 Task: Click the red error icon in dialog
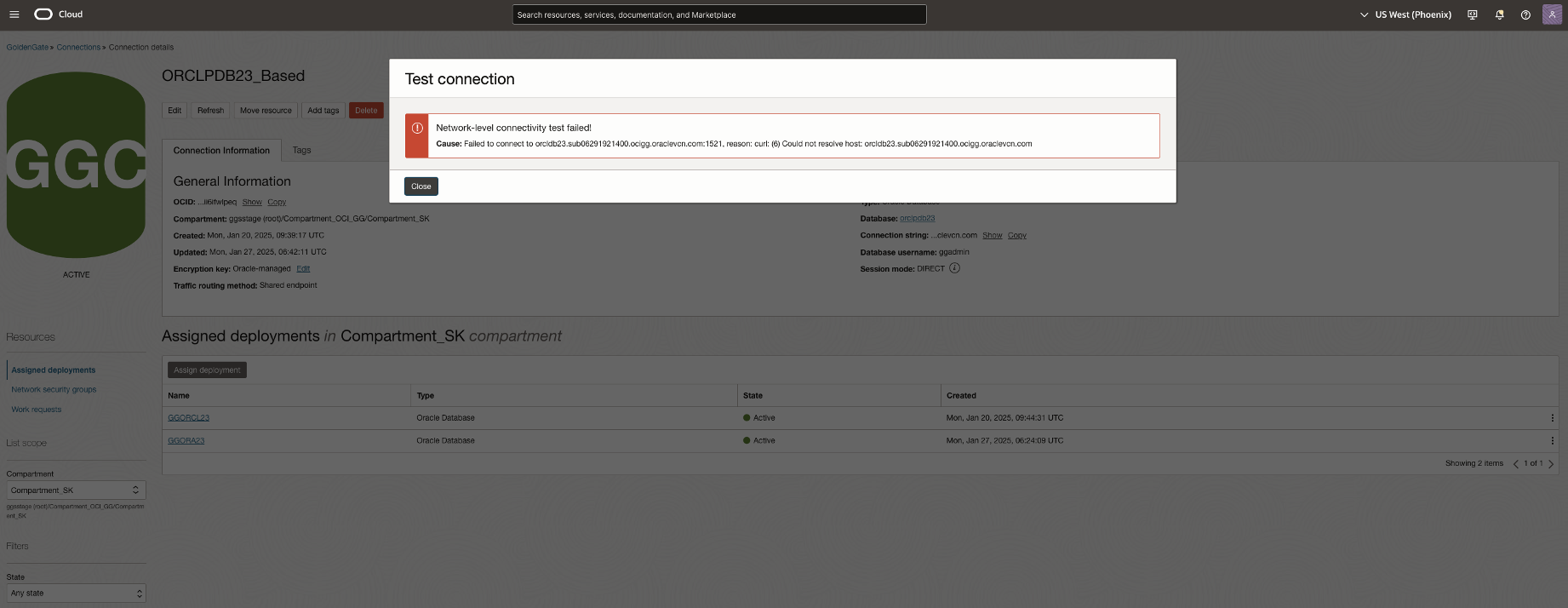[x=417, y=129]
